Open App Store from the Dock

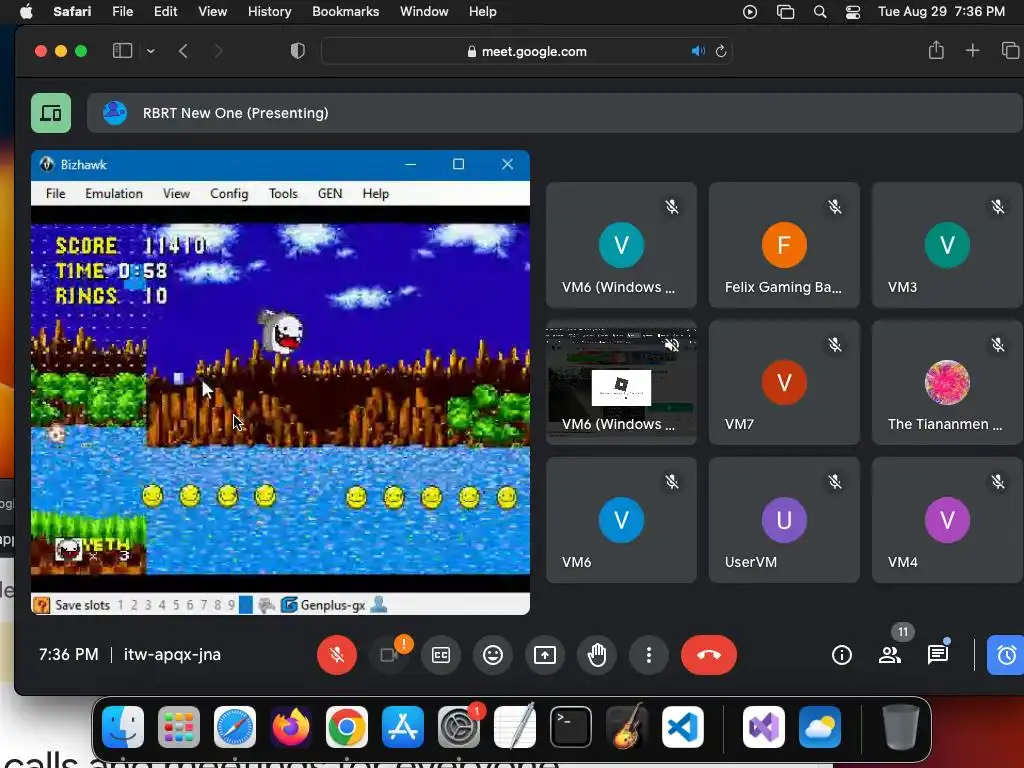point(403,727)
